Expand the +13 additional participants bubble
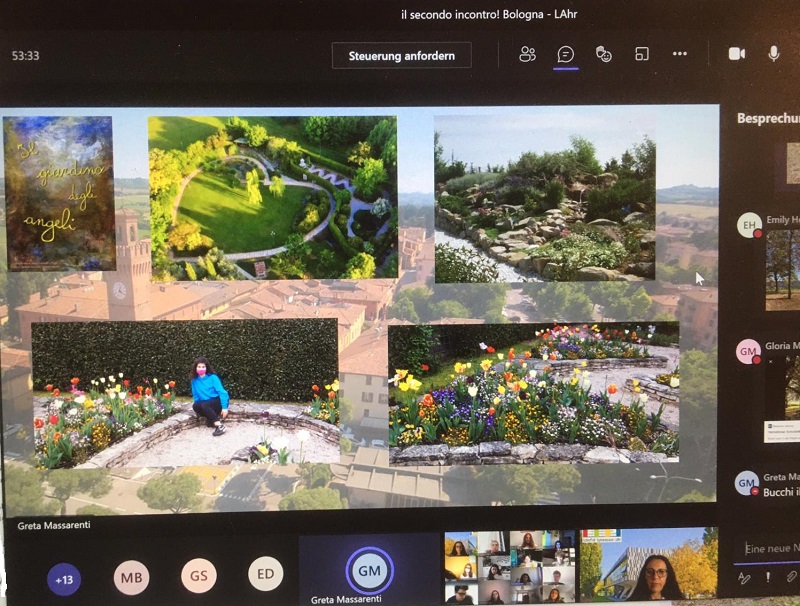 (x=65, y=578)
